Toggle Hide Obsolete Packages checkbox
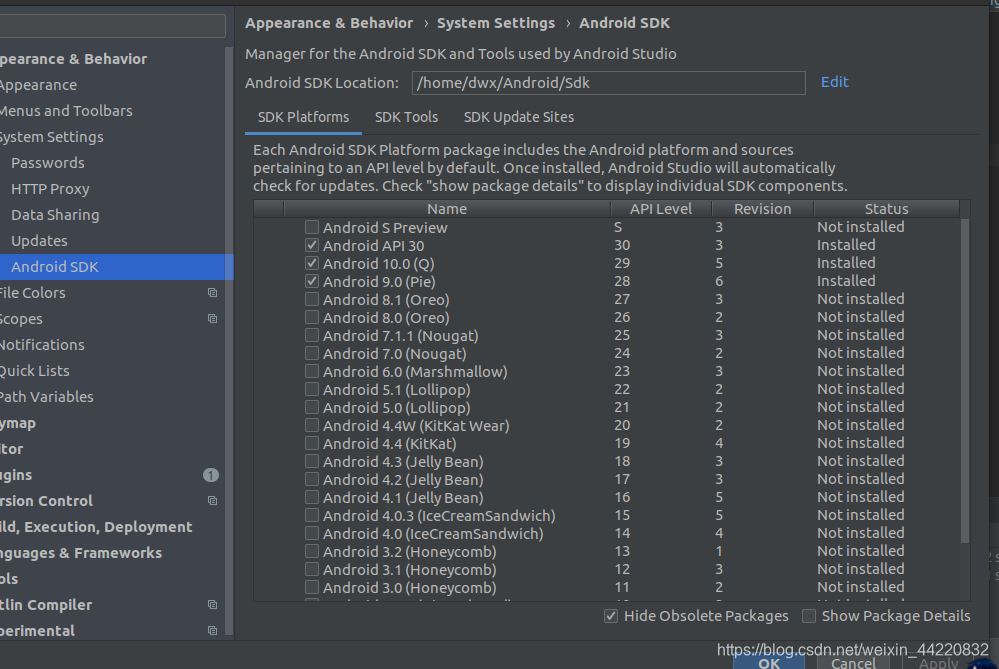 pos(611,616)
